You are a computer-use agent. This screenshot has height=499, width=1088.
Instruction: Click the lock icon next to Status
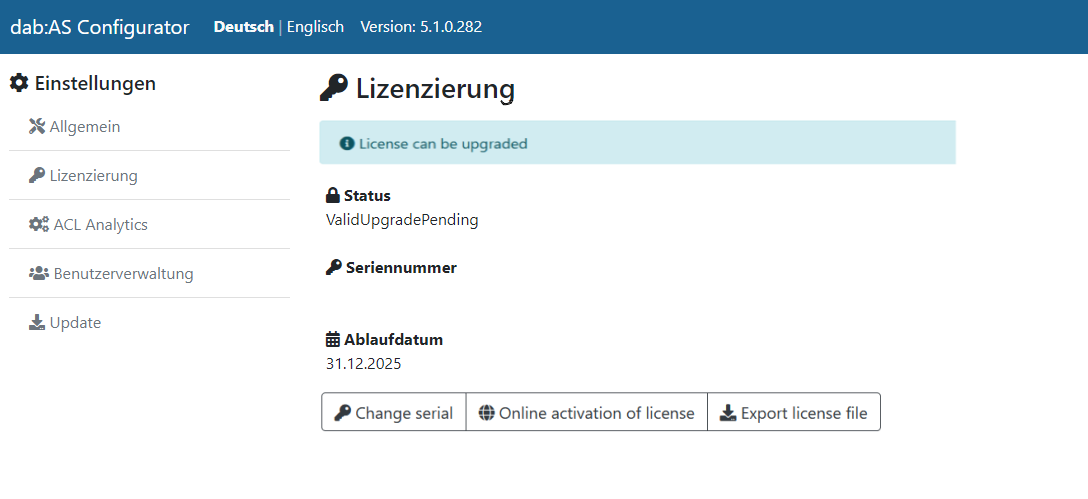pyautogui.click(x=333, y=195)
